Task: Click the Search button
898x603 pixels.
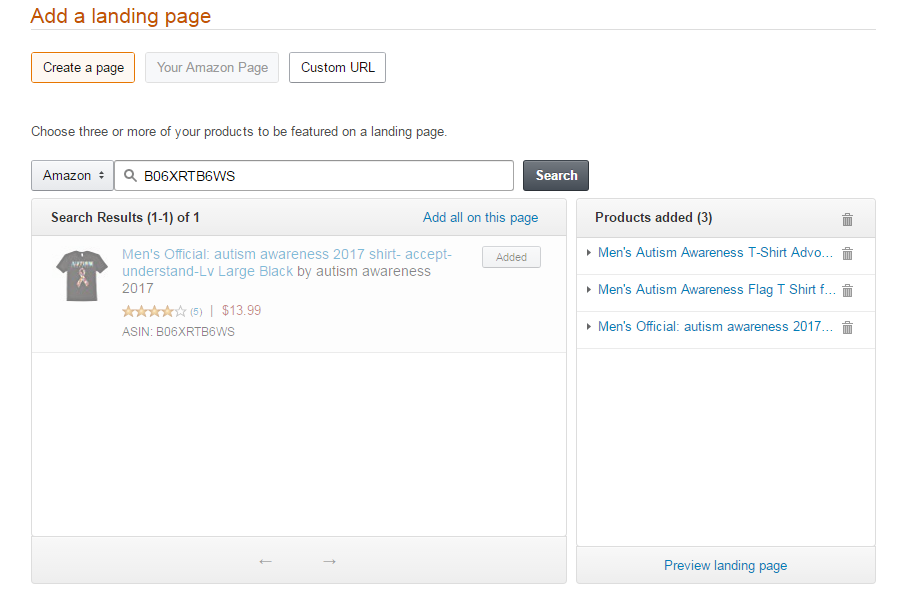Action: 556,175
